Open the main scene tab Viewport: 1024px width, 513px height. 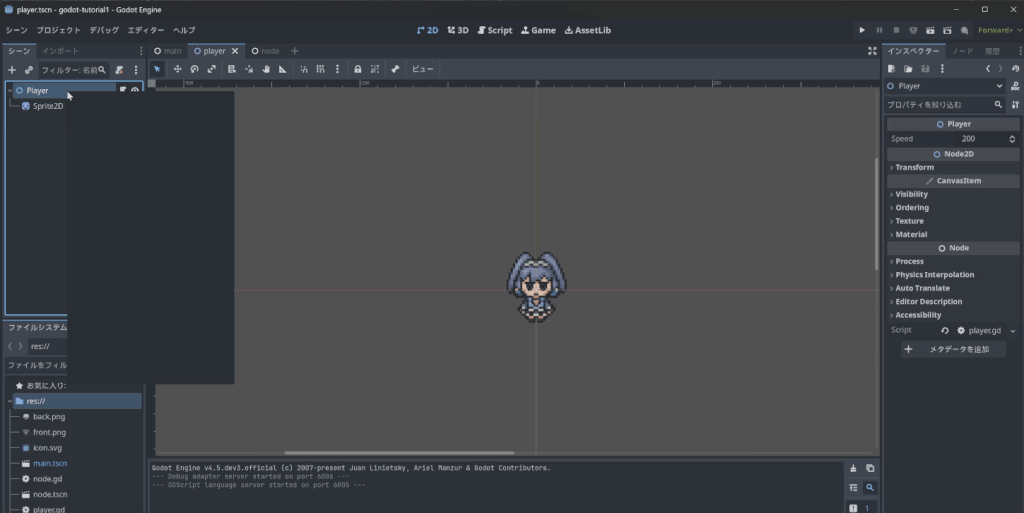tap(168, 51)
